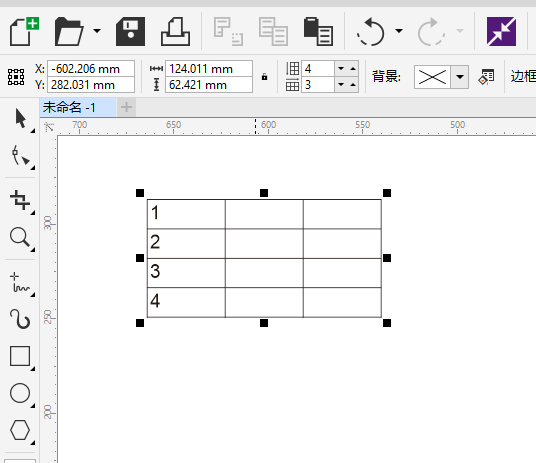
Task: Click the Undo button
Action: pos(371,31)
